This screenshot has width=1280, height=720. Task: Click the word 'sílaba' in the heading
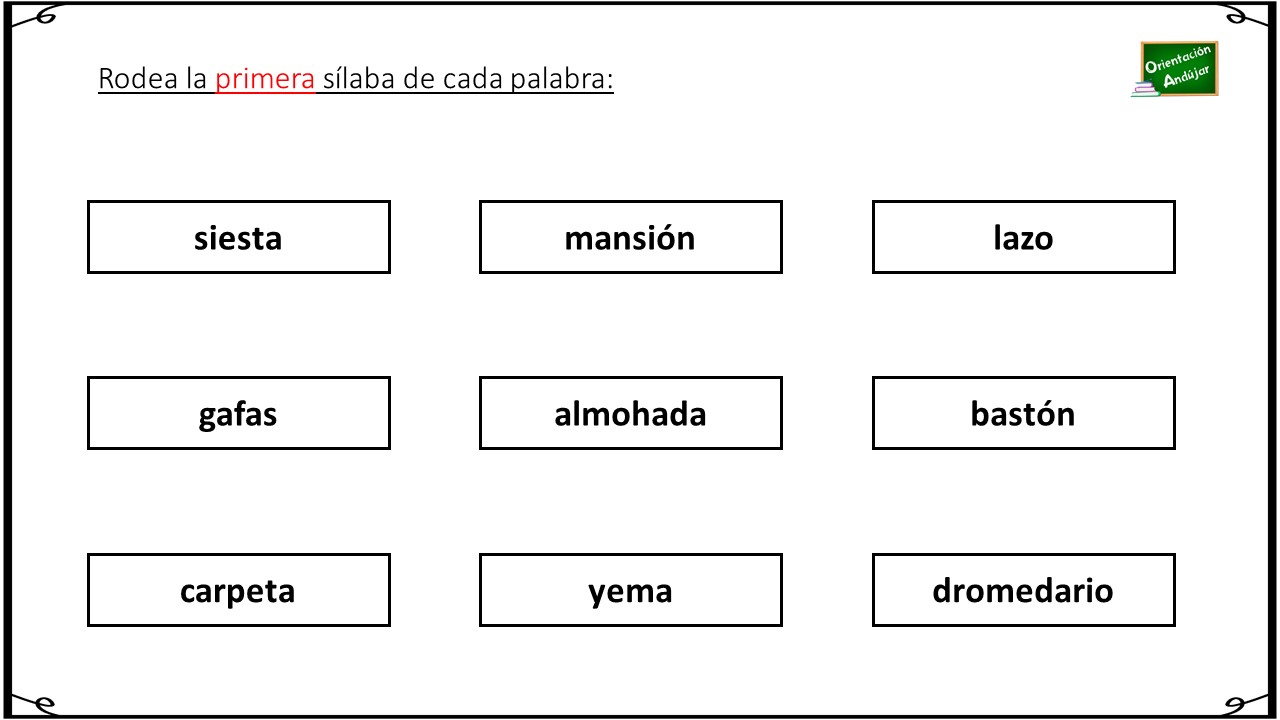coord(359,79)
